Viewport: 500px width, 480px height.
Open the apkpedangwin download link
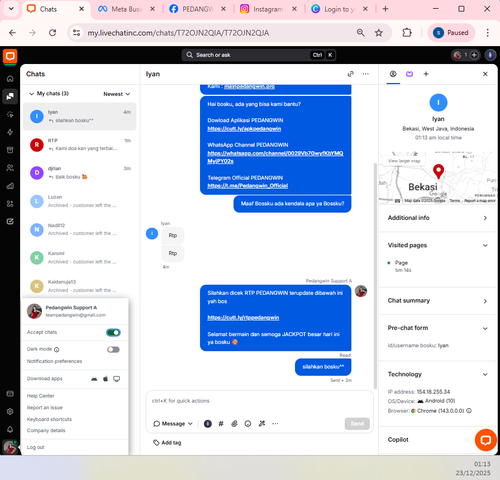coord(244,129)
